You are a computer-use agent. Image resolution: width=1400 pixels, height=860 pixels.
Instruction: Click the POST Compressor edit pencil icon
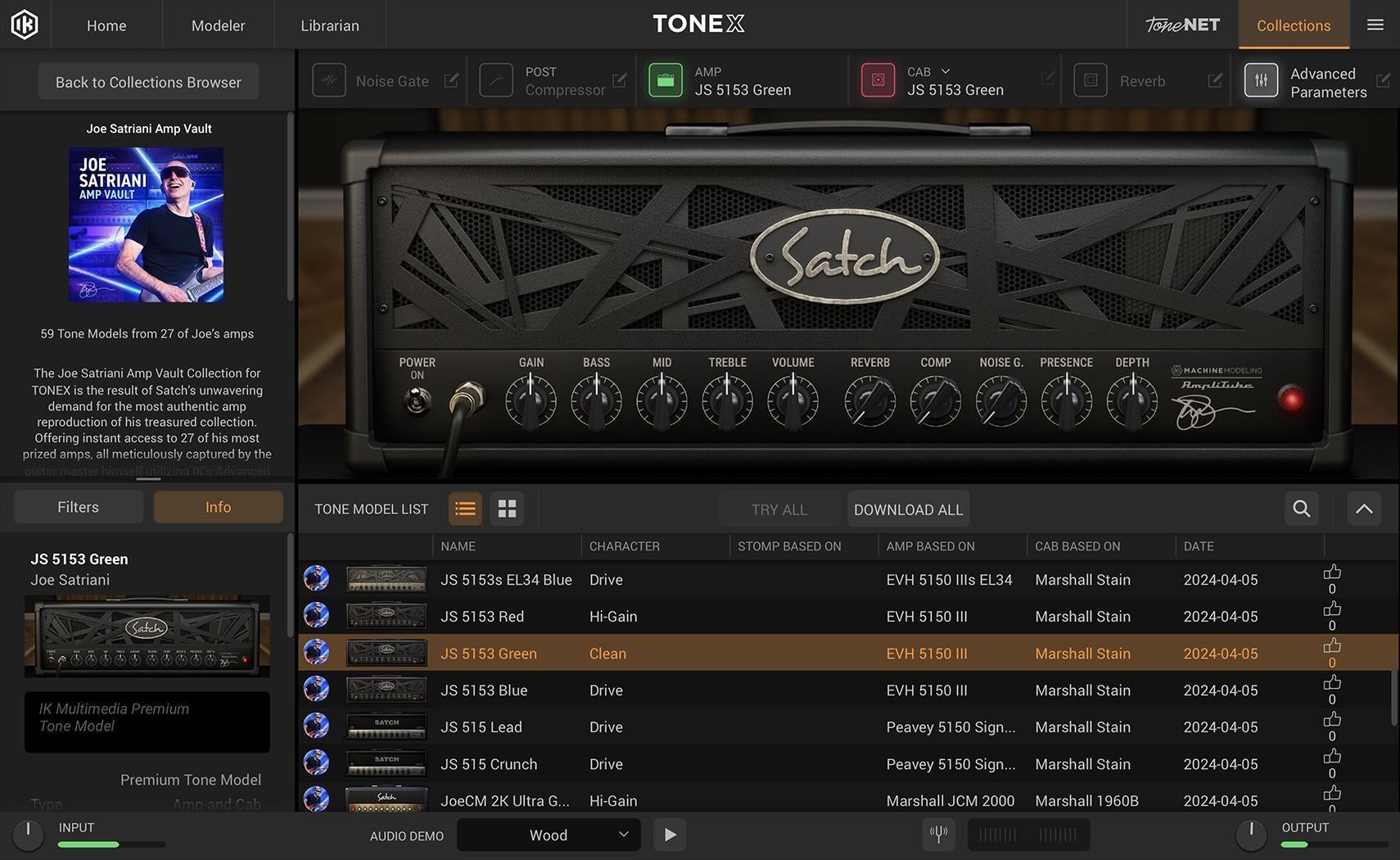(619, 79)
